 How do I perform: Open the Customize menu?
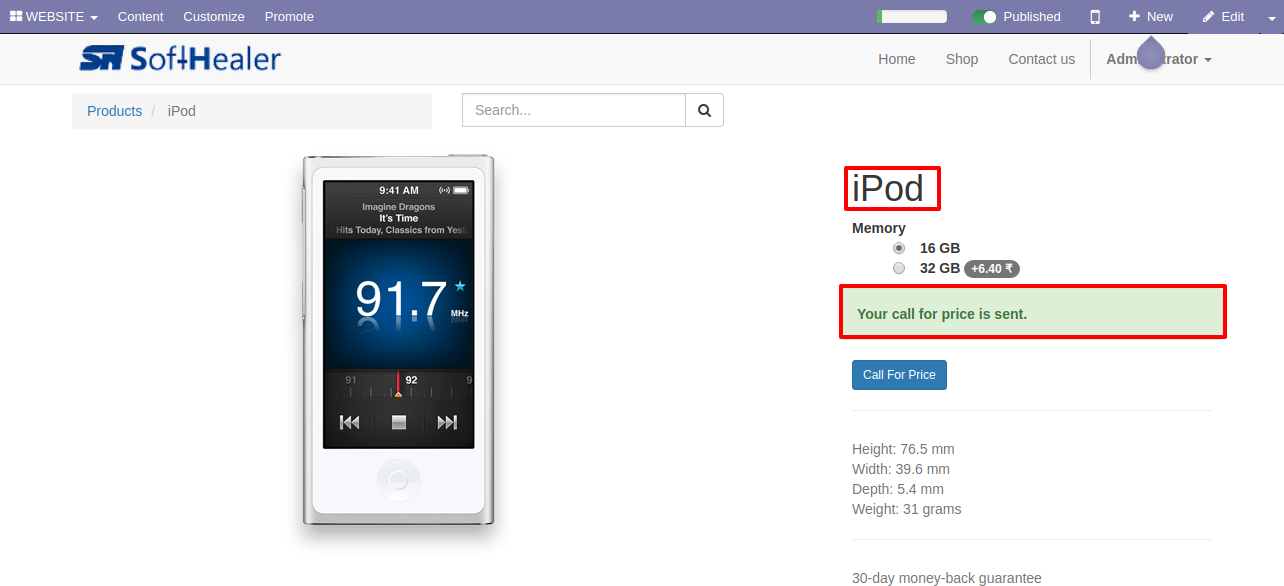[x=214, y=17]
